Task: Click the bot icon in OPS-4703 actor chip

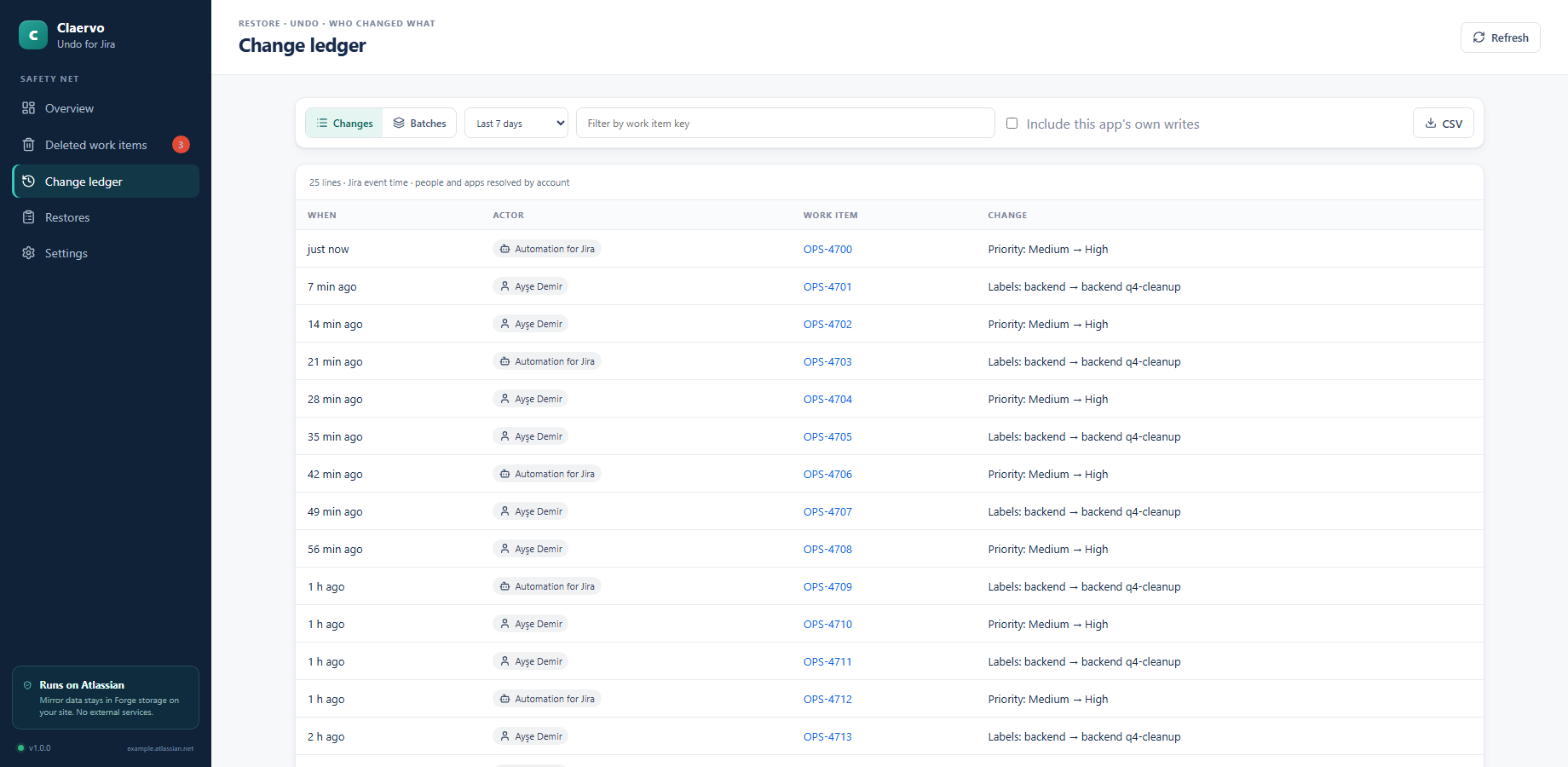Action: 505,361
